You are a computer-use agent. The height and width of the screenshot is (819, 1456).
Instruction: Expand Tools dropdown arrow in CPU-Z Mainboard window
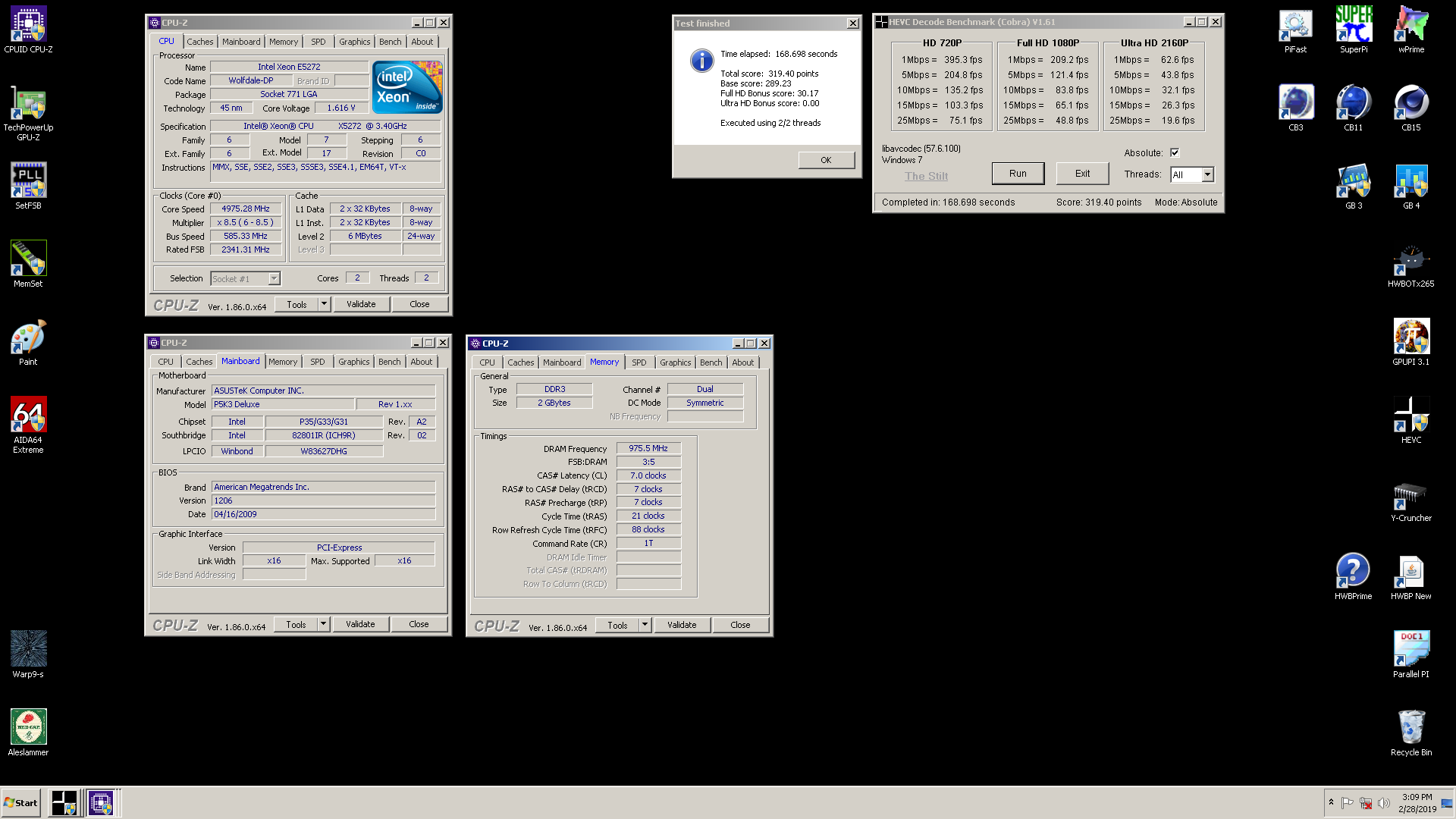tap(323, 624)
